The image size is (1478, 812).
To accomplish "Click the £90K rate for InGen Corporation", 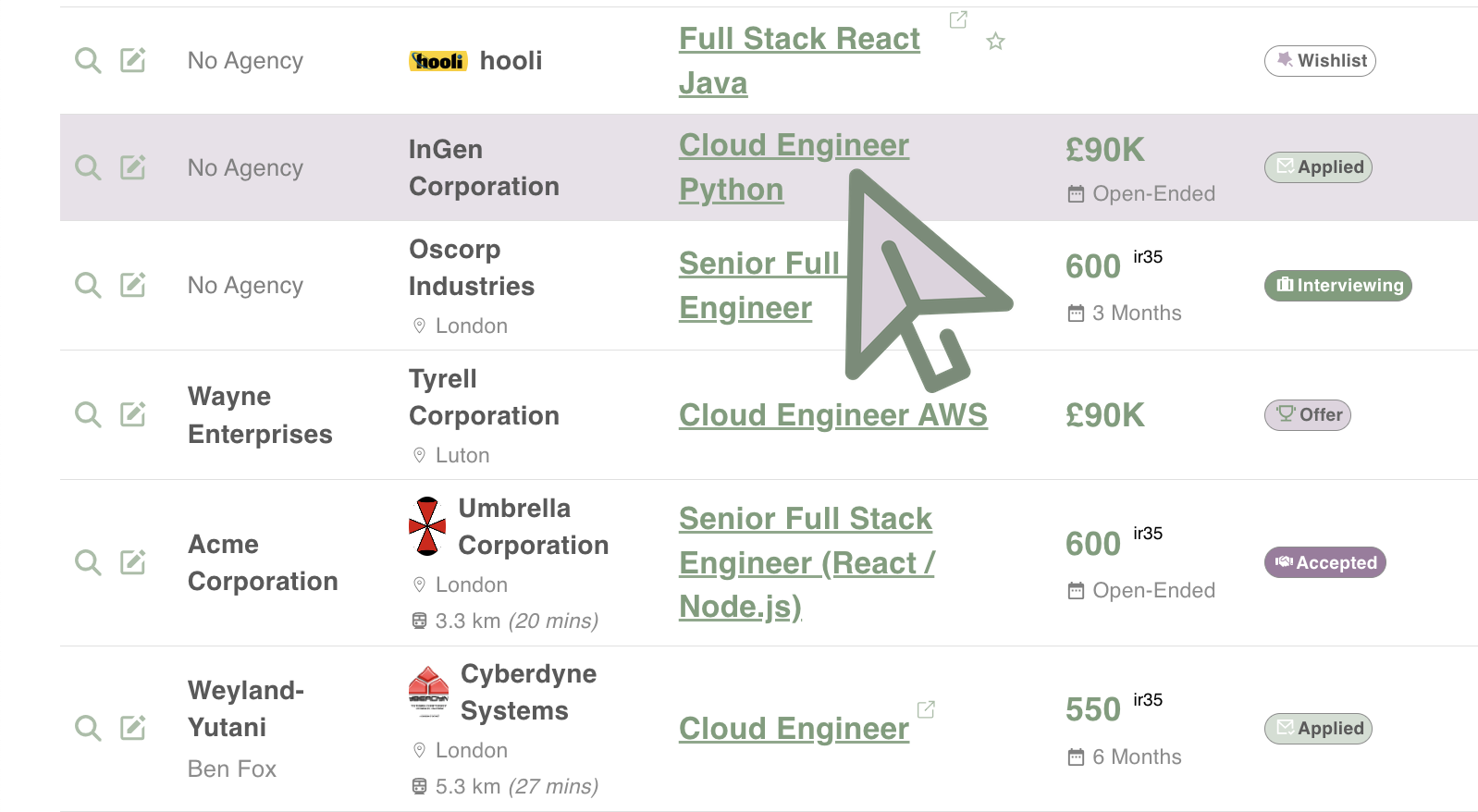I will [1105, 150].
